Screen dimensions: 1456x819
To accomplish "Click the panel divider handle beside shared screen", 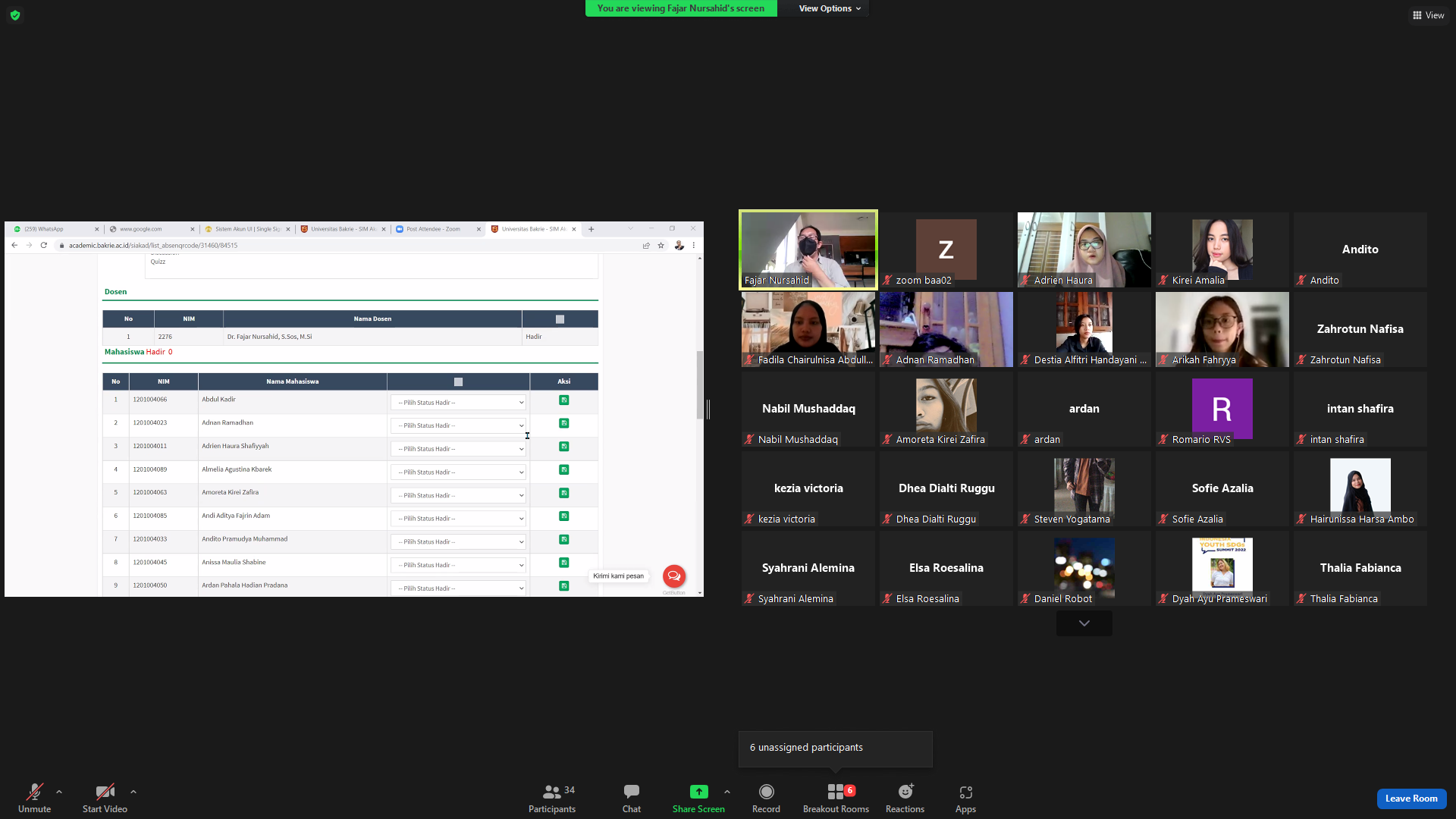I will tap(708, 409).
